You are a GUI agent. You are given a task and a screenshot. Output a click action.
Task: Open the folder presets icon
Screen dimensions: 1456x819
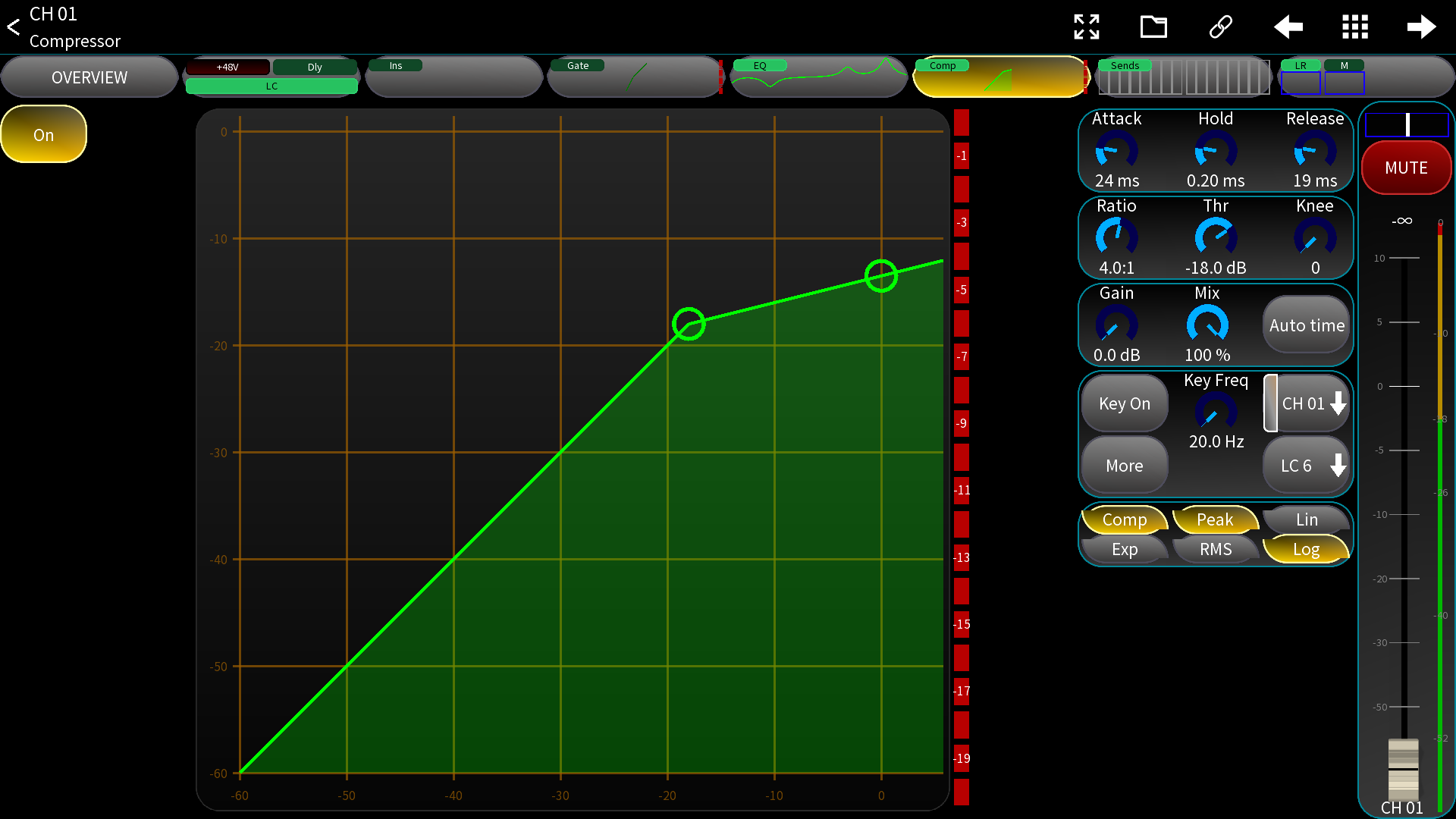coord(1153,27)
